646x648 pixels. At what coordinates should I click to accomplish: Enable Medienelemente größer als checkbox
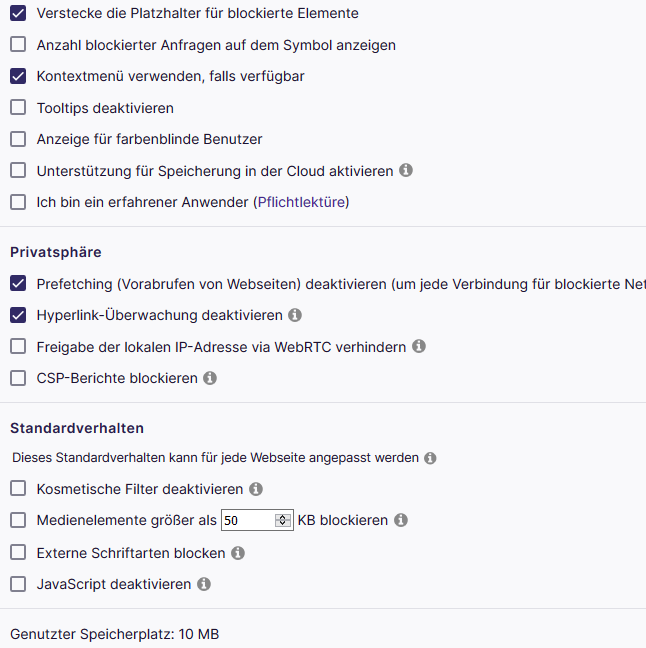[x=18, y=521]
